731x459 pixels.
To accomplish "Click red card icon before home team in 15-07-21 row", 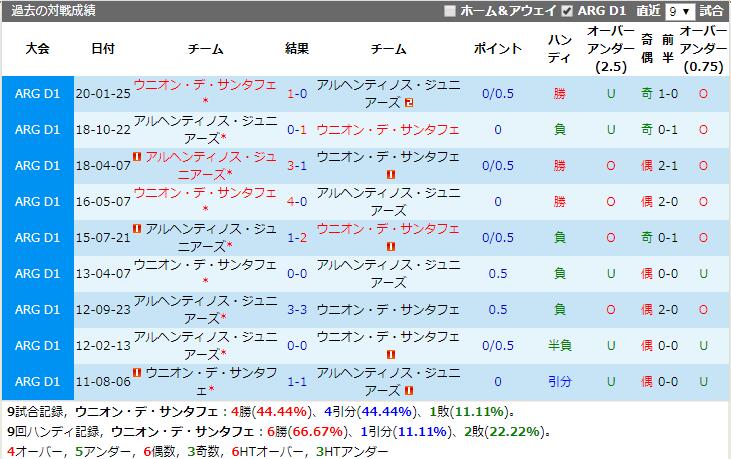I will pos(137,228).
